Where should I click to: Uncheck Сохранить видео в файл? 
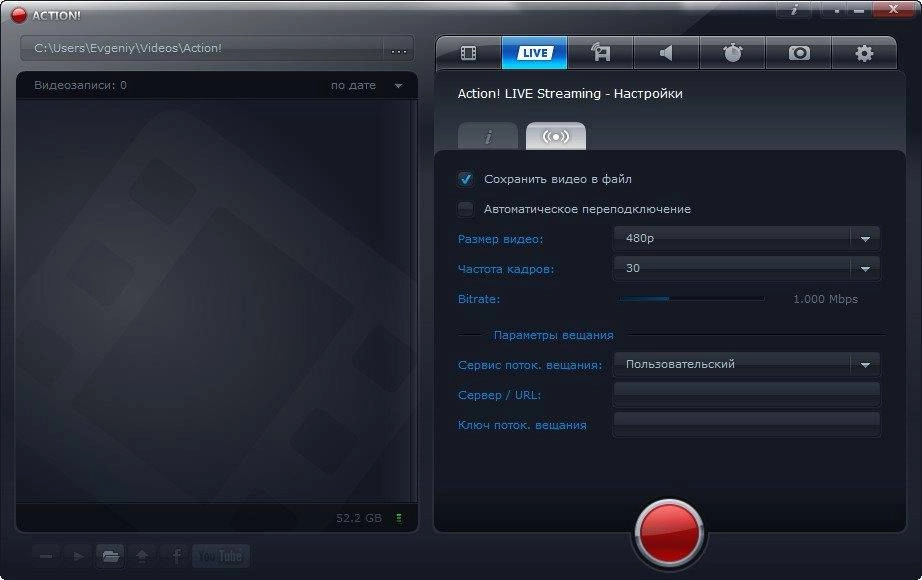[466, 179]
